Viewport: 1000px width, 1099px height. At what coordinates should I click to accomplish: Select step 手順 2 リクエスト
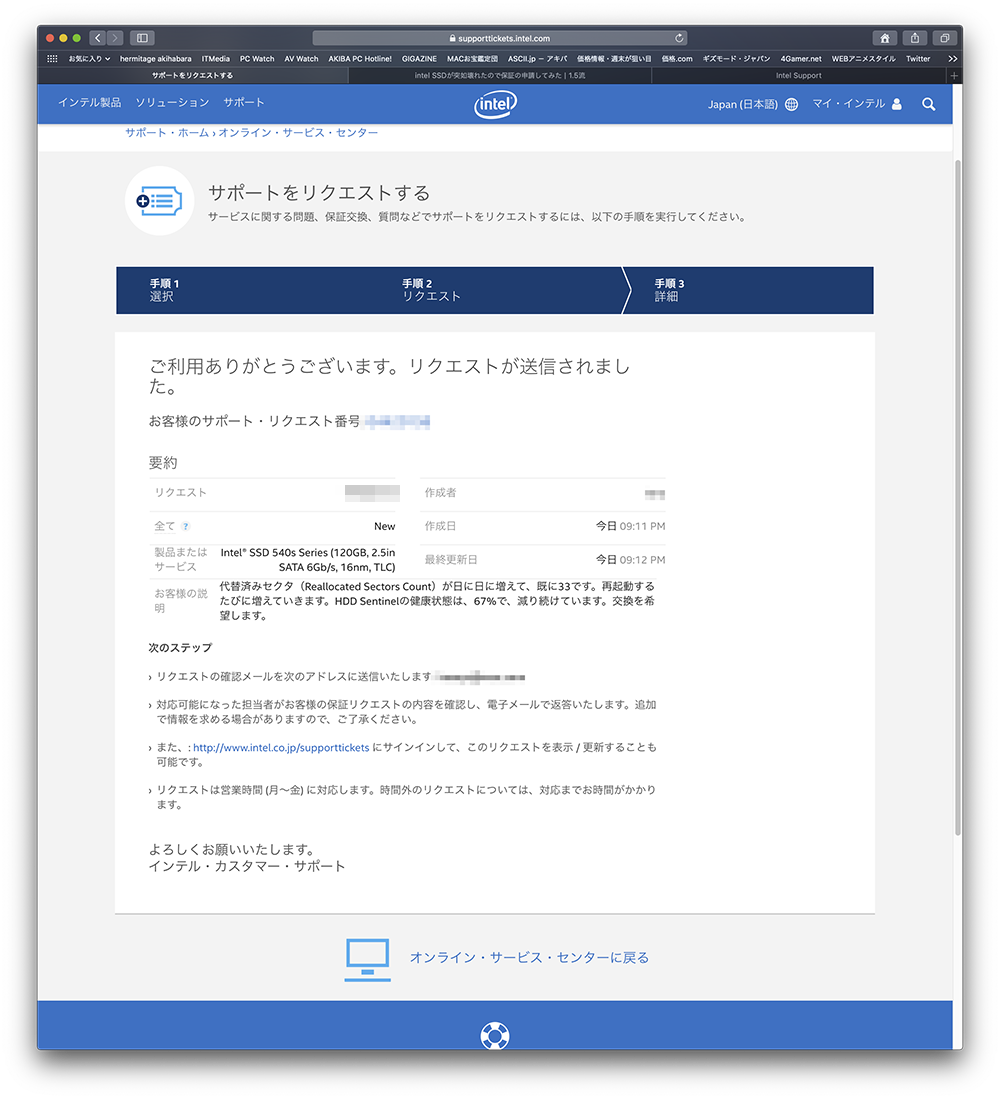pos(432,290)
